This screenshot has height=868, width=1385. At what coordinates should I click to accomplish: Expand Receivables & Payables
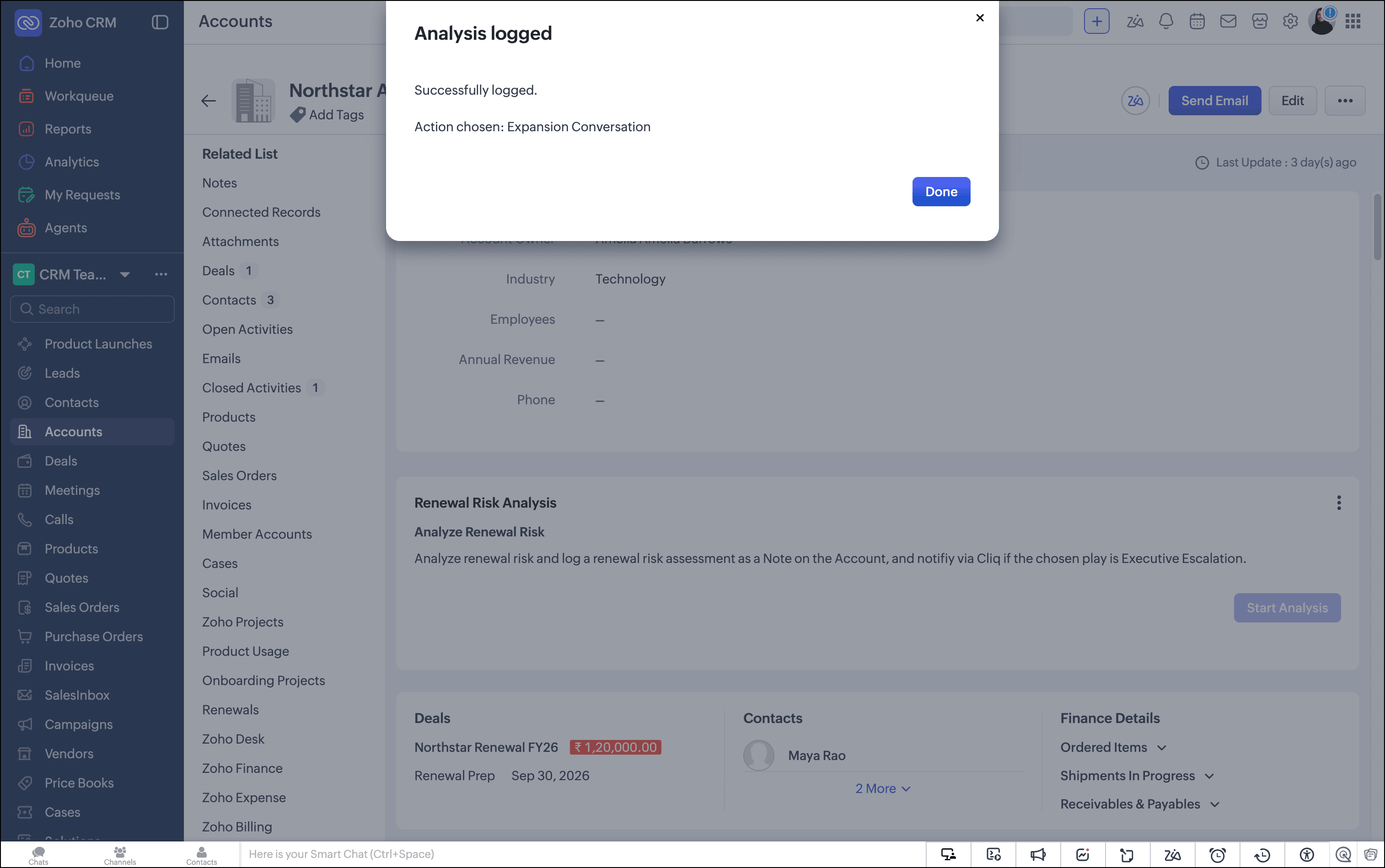click(1140, 804)
